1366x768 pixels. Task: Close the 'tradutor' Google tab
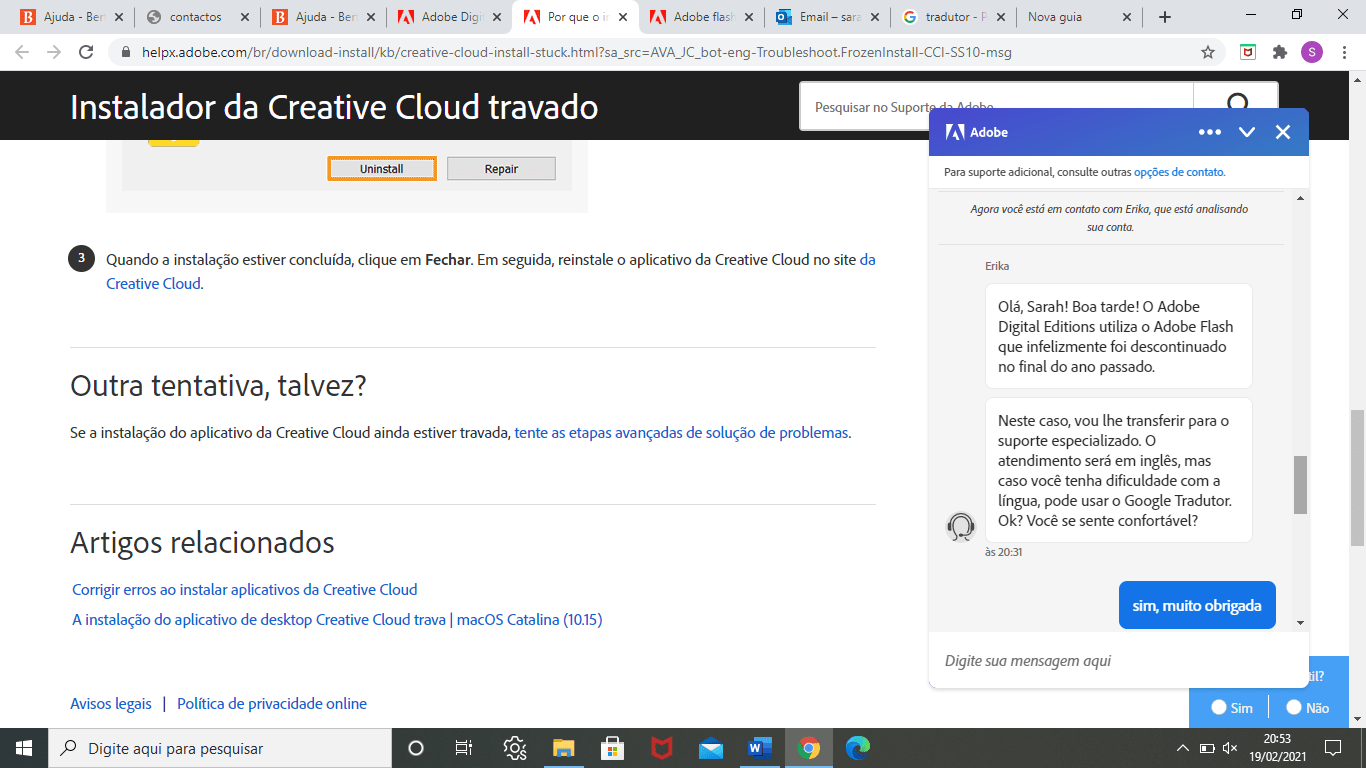[1000, 17]
